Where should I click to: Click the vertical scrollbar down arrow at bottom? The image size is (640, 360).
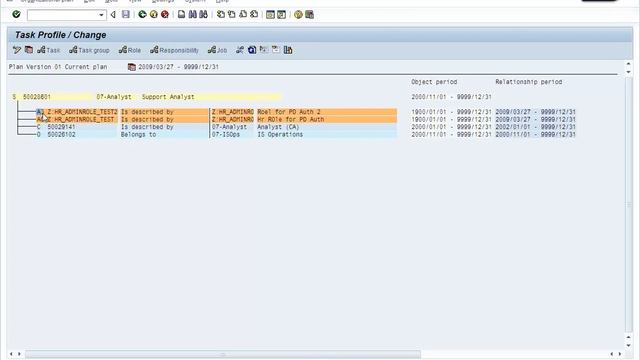(x=628, y=345)
